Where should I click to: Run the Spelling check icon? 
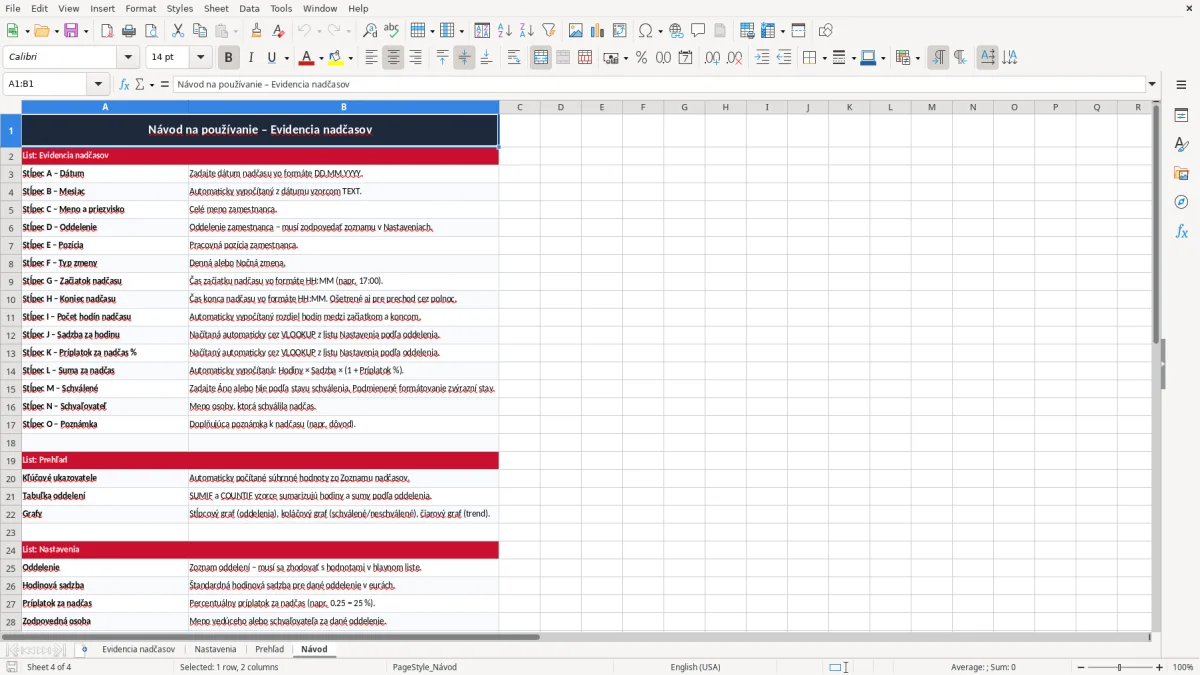pyautogui.click(x=391, y=31)
